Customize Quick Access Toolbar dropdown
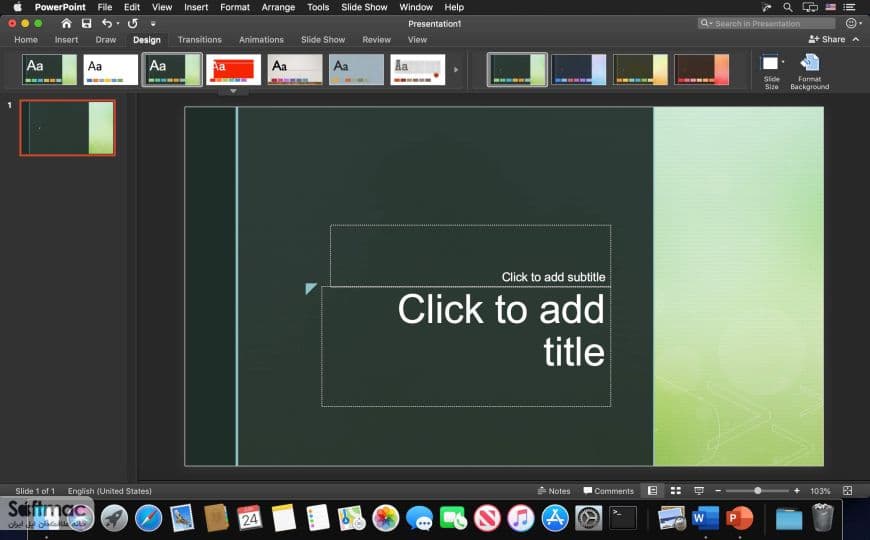 (153, 24)
